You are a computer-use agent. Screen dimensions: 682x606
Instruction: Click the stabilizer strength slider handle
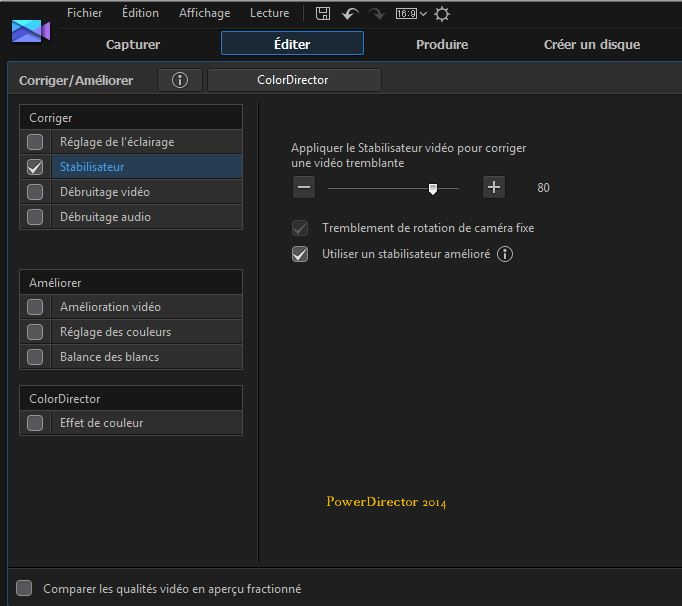433,187
